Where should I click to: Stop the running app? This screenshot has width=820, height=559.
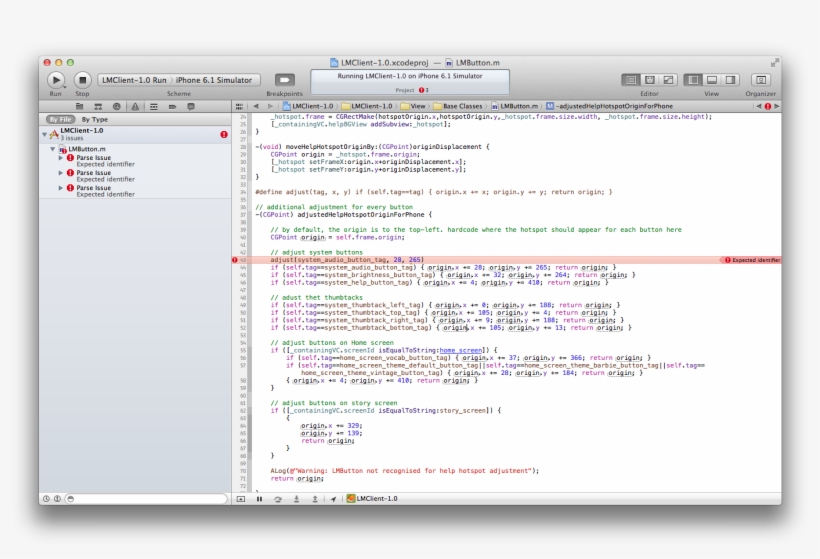click(82, 80)
